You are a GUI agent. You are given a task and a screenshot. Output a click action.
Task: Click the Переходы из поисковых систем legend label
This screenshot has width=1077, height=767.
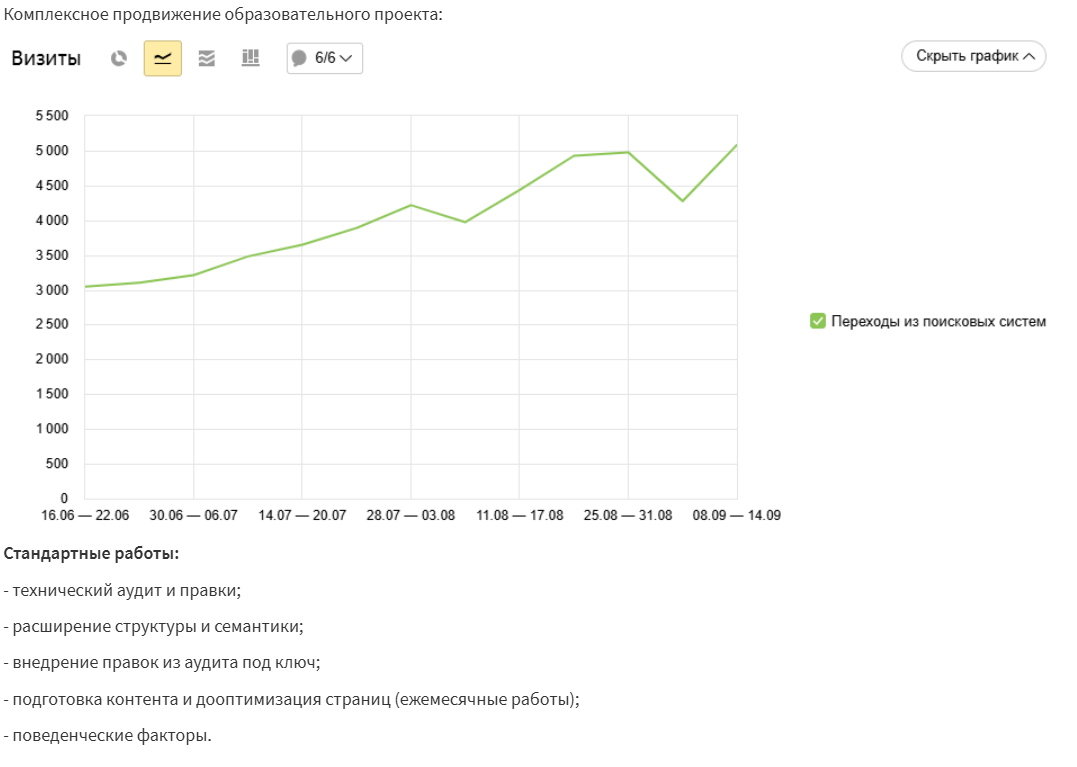(x=938, y=321)
